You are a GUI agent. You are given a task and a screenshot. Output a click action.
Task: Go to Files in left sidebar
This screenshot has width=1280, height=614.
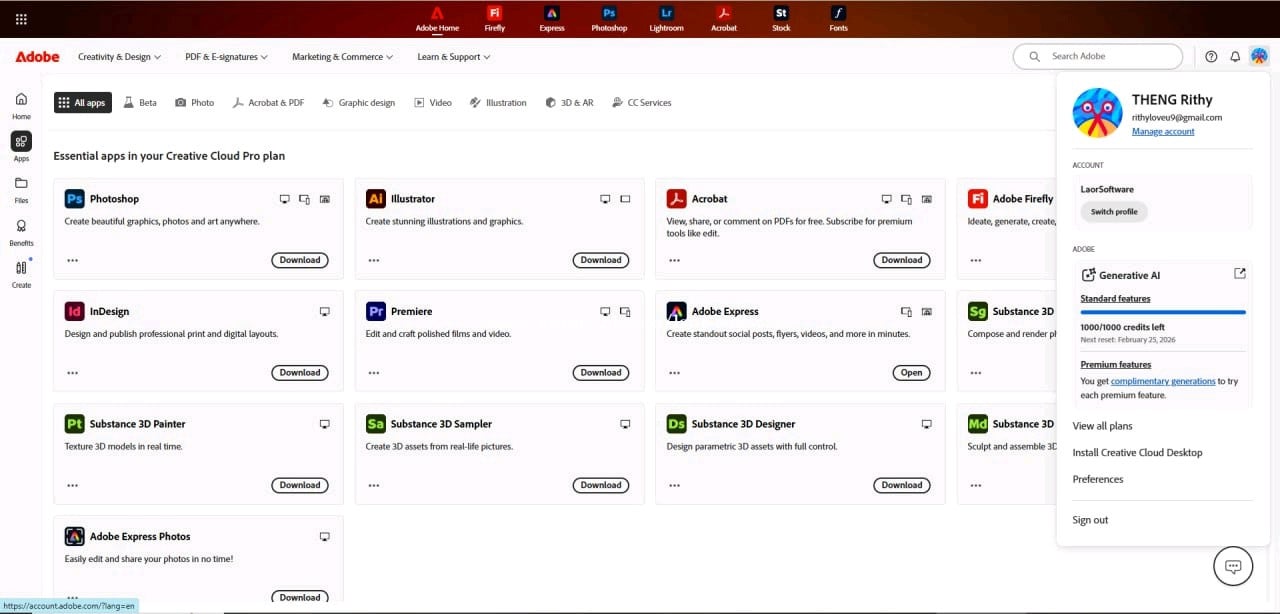(x=21, y=189)
